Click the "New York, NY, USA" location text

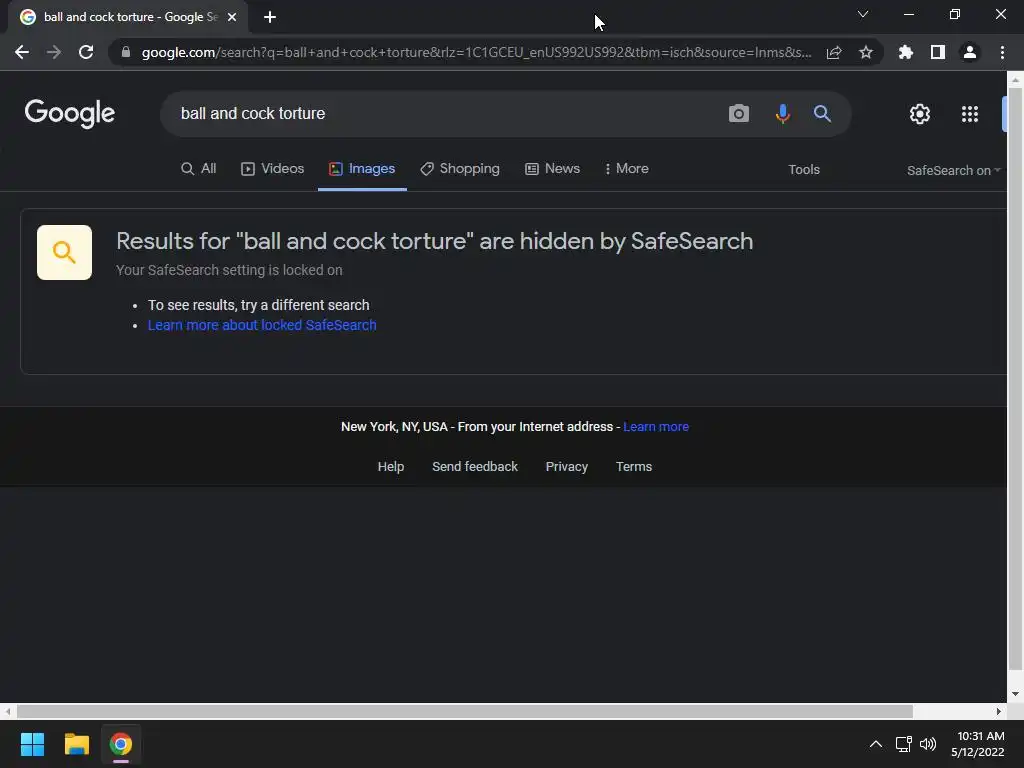click(394, 426)
